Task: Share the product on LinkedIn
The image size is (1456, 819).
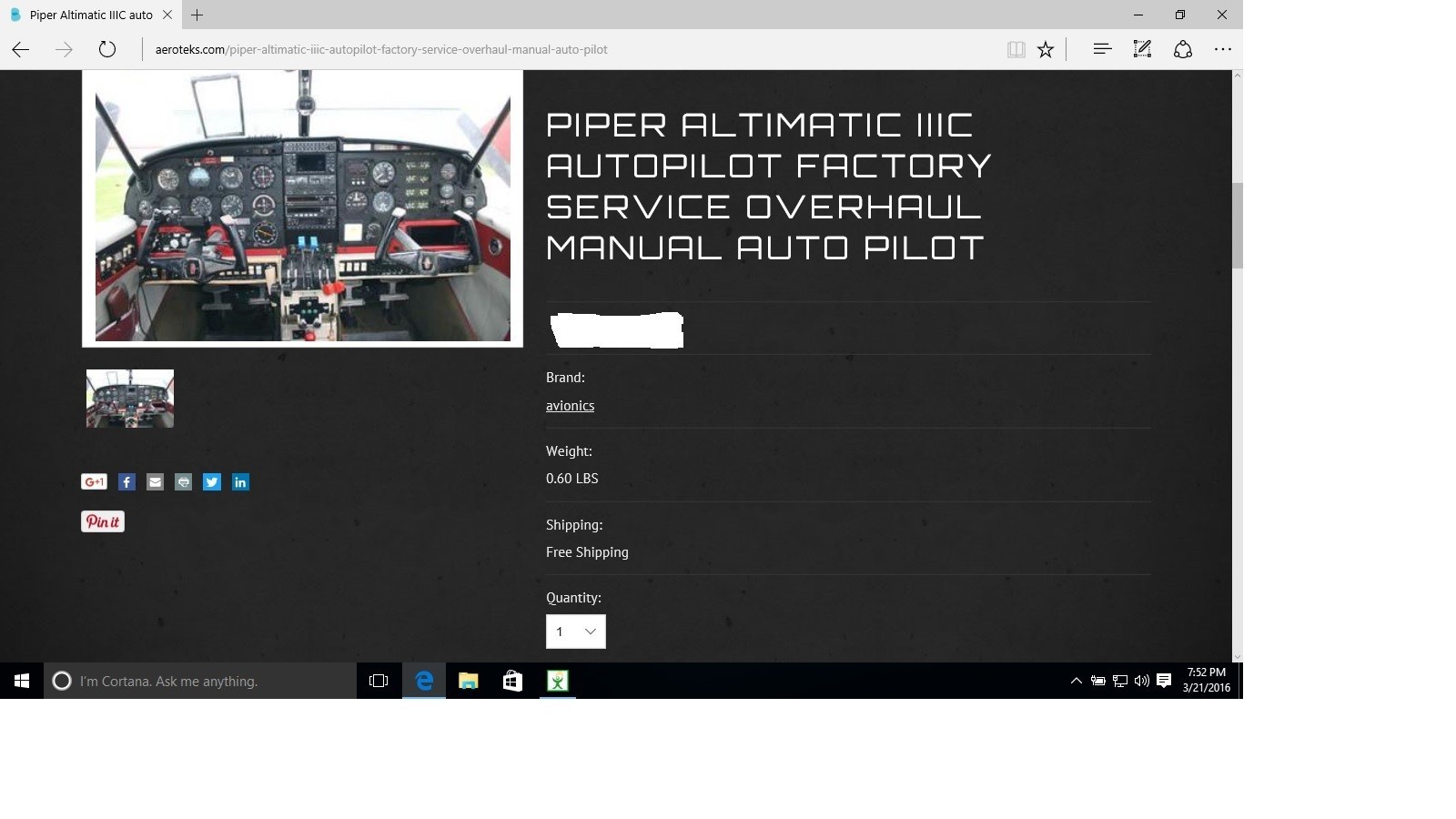Action: [x=240, y=481]
